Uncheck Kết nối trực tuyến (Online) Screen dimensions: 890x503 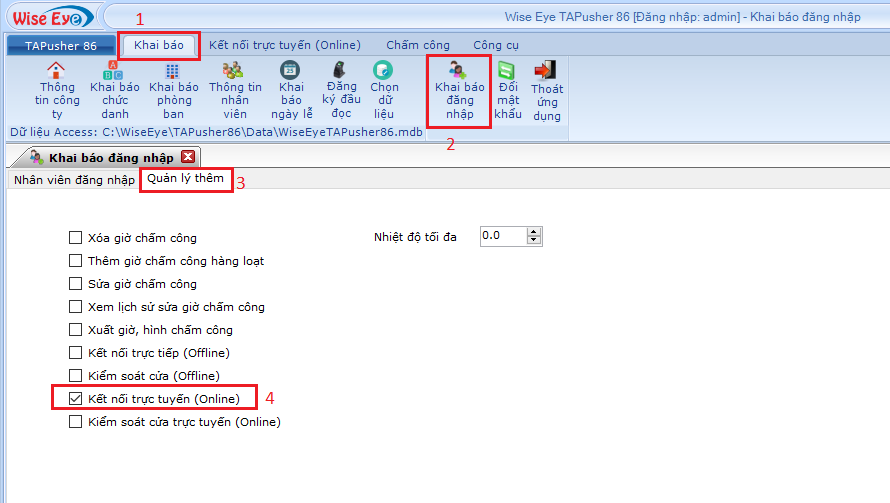pos(75,399)
